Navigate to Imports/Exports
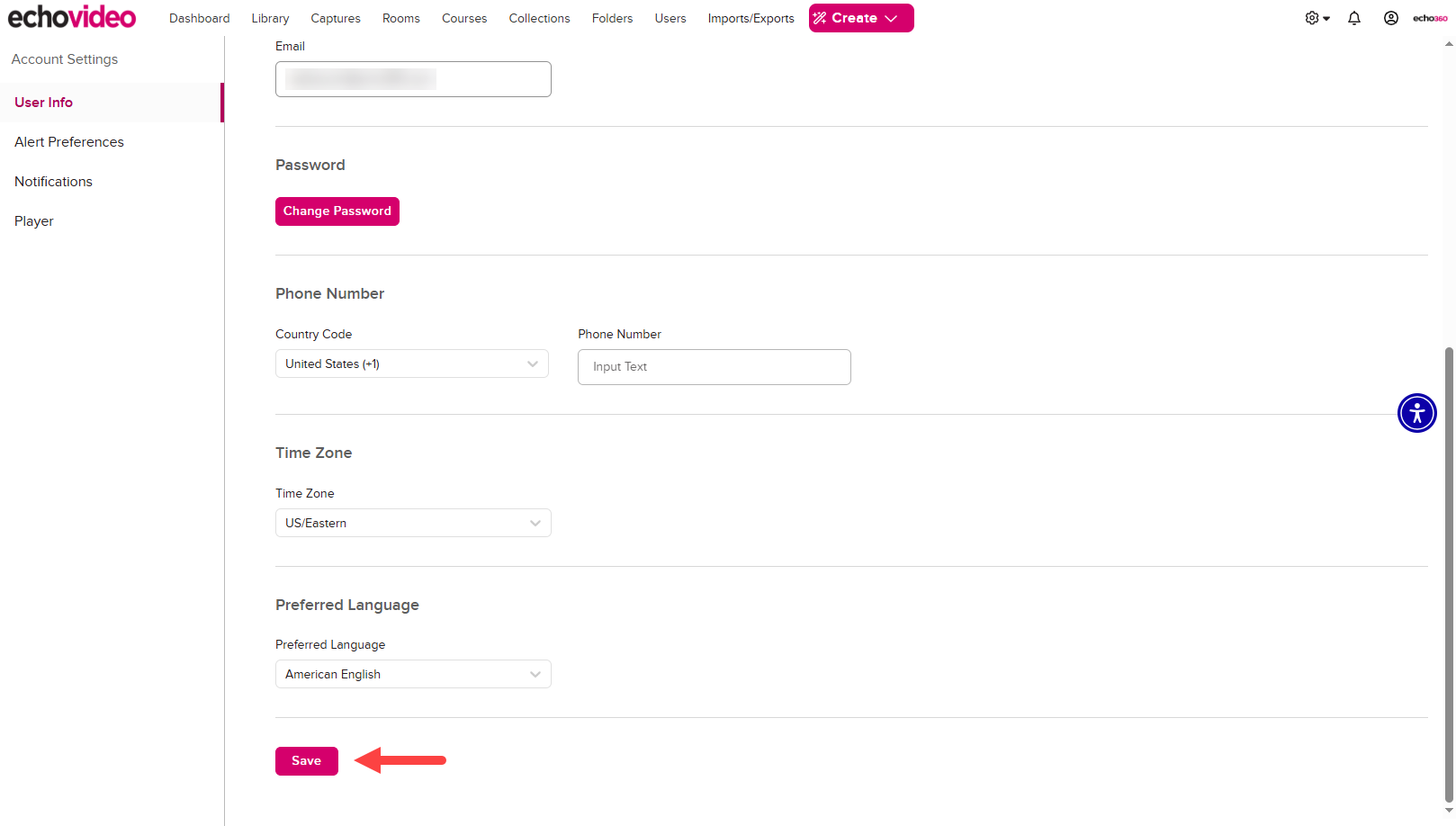The height and width of the screenshot is (826, 1456). 750,18
